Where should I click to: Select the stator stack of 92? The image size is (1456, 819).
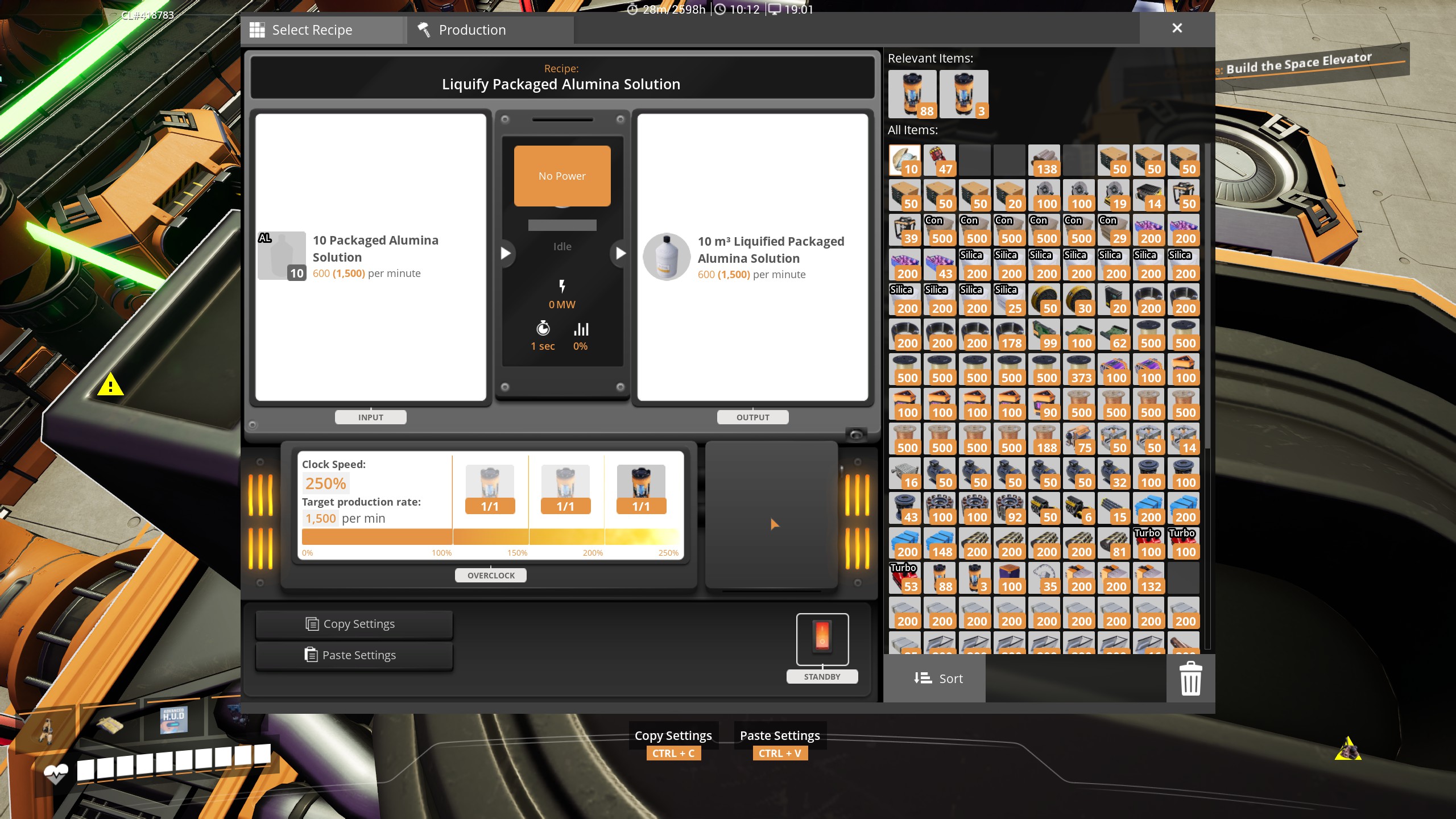click(x=1010, y=508)
